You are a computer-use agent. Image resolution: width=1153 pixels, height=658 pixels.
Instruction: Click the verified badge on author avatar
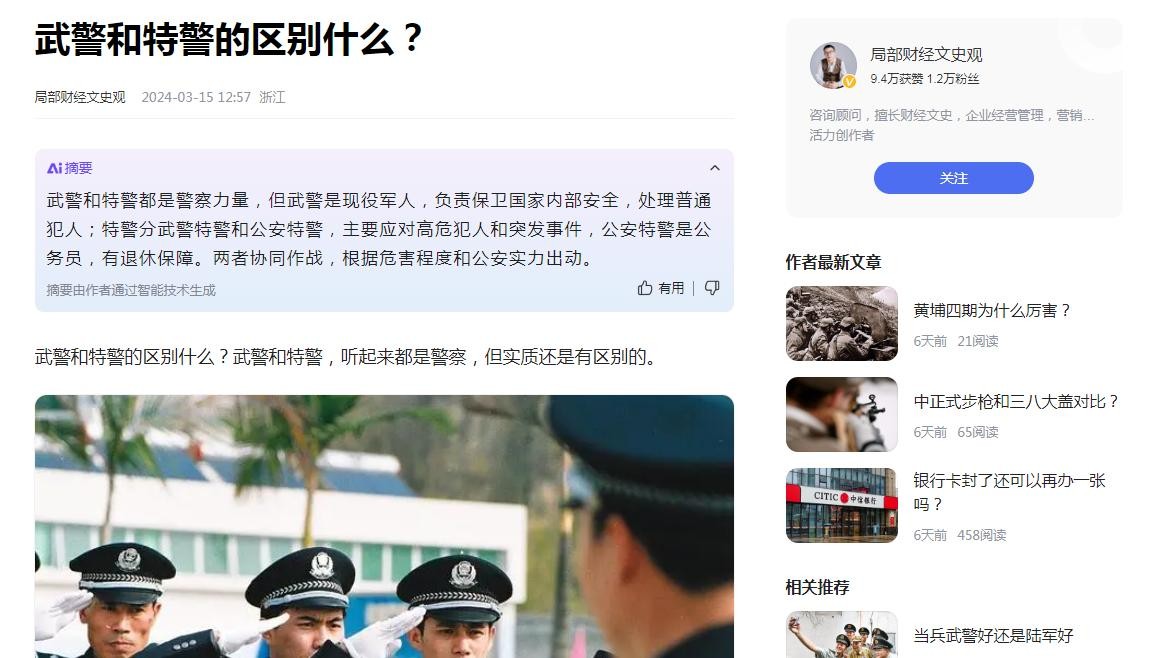point(849,82)
